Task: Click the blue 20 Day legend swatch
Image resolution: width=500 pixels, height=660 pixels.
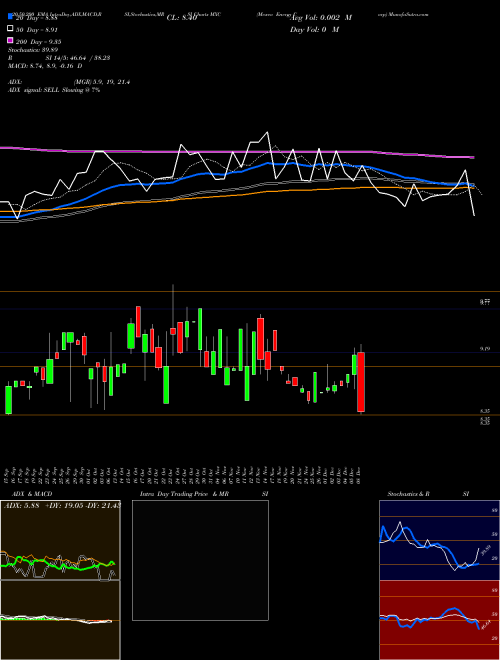Action: tap(10, 16)
